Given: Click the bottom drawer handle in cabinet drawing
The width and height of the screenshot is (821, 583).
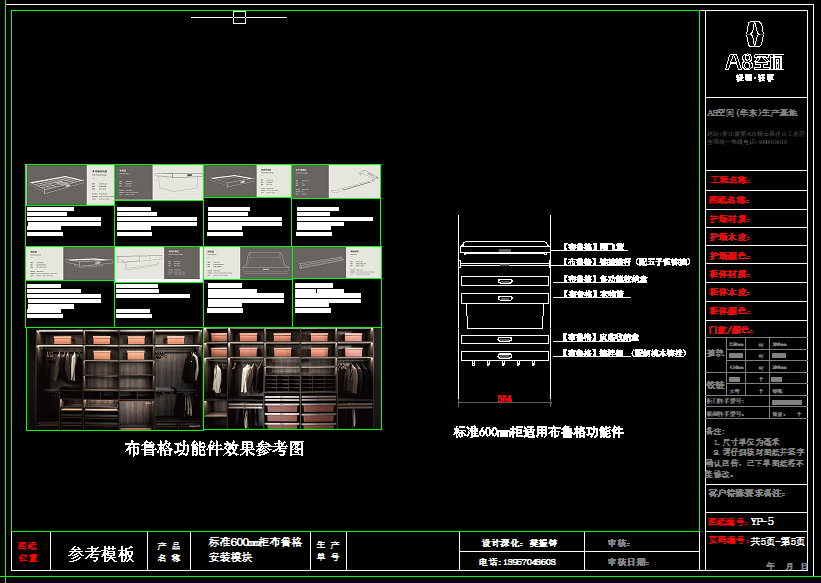Looking at the screenshot, I should [505, 355].
